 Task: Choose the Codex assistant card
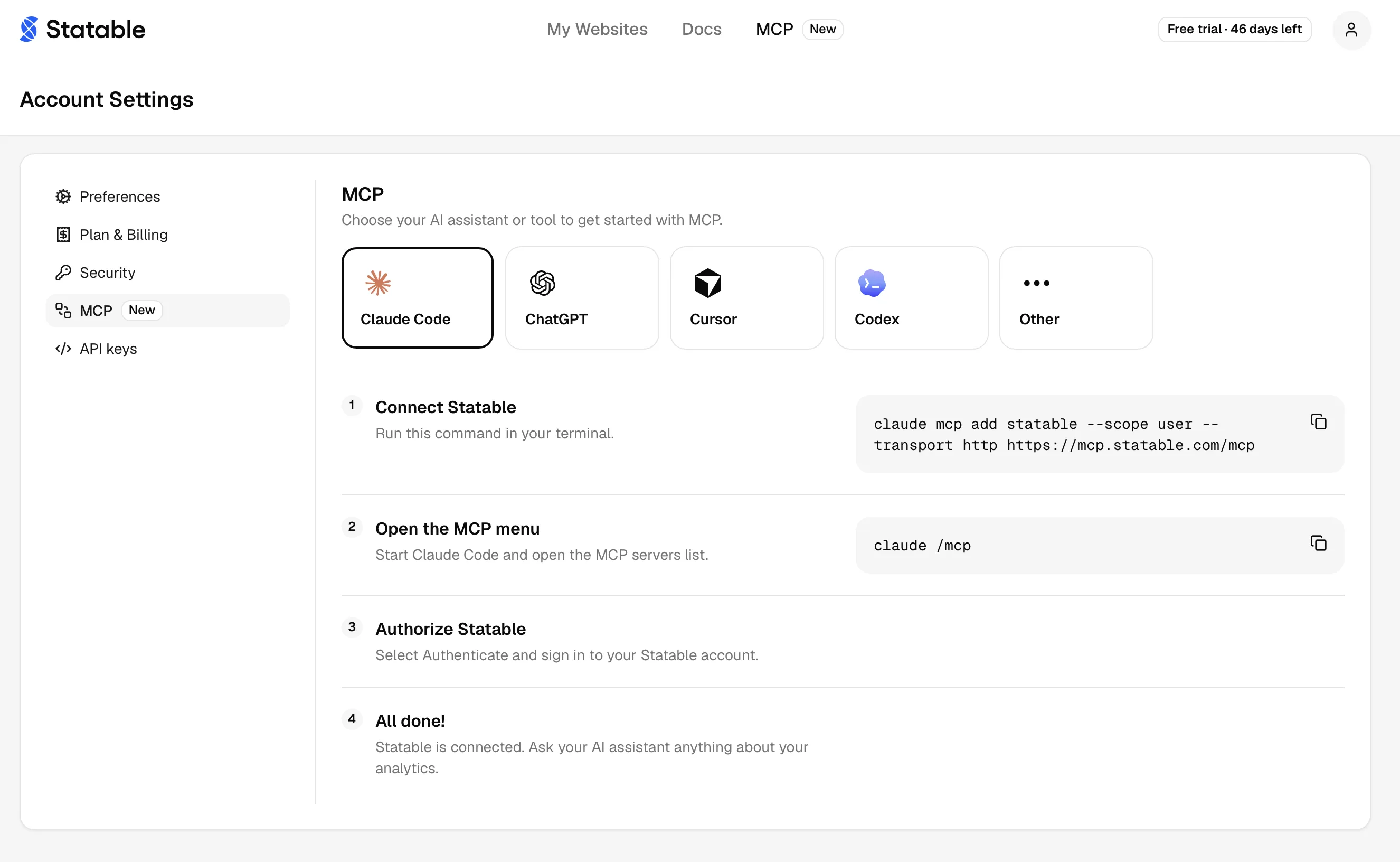pos(912,297)
